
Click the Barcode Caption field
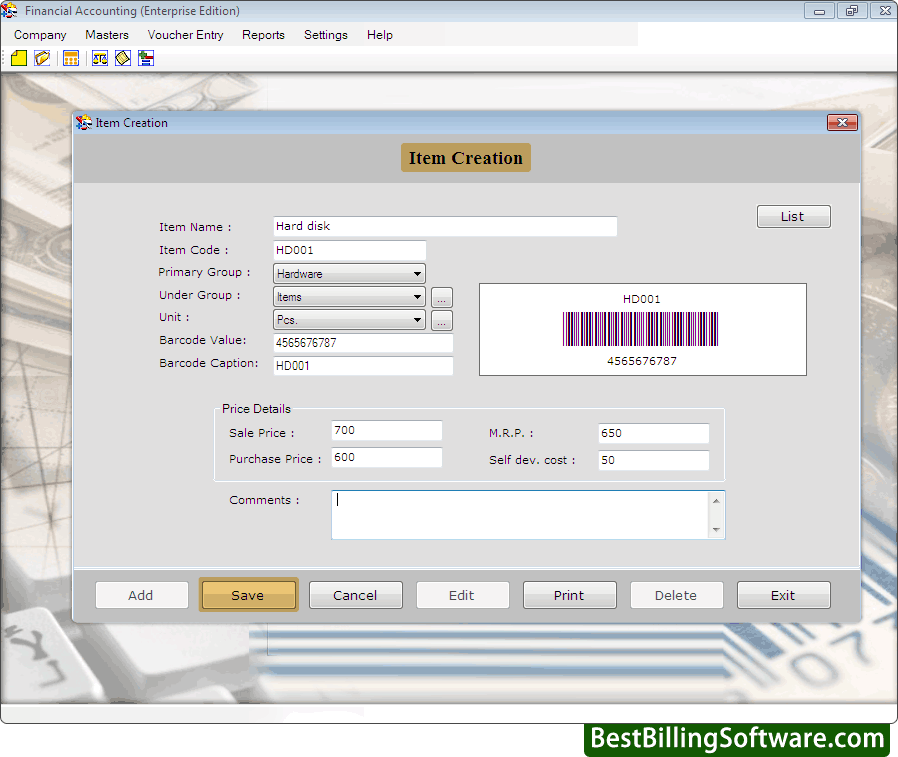pyautogui.click(x=363, y=366)
